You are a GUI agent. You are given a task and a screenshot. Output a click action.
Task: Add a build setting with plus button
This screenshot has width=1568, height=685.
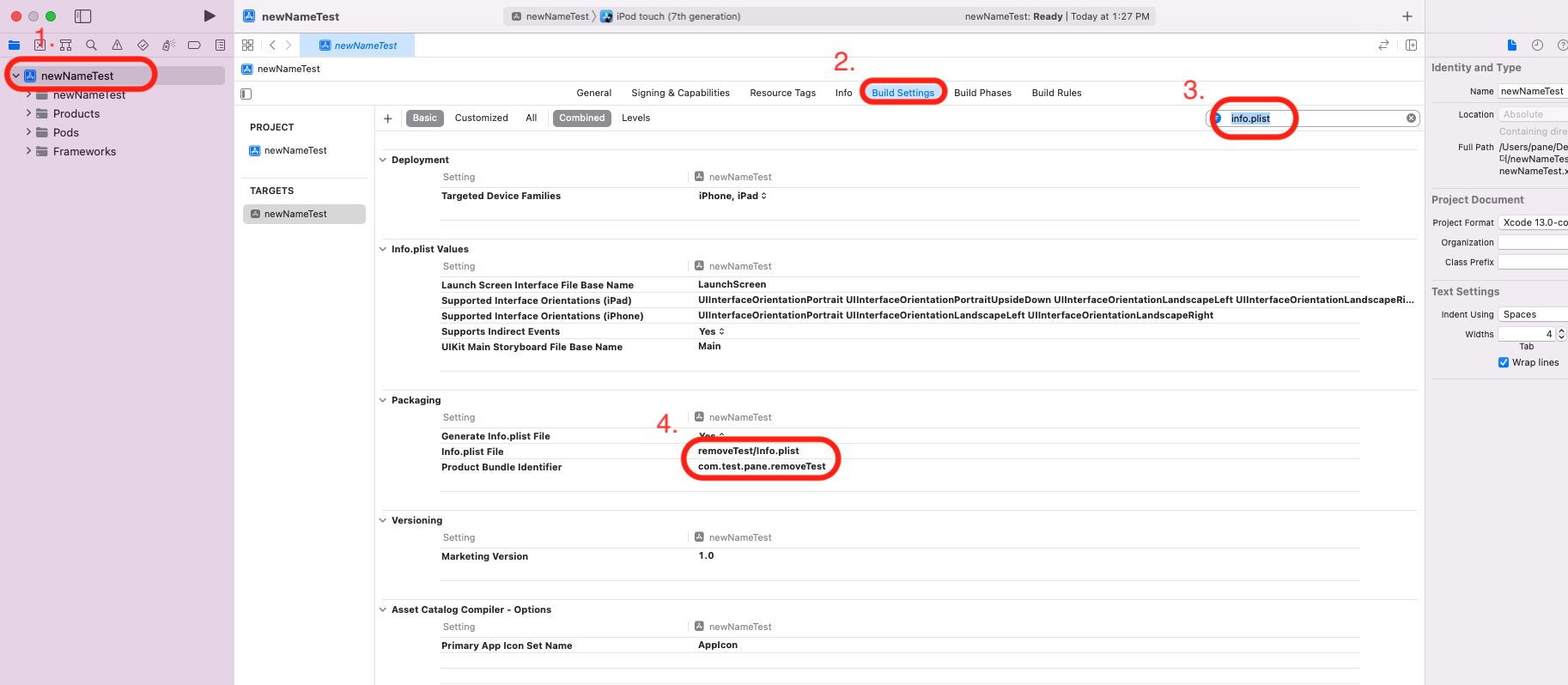pyautogui.click(x=387, y=118)
